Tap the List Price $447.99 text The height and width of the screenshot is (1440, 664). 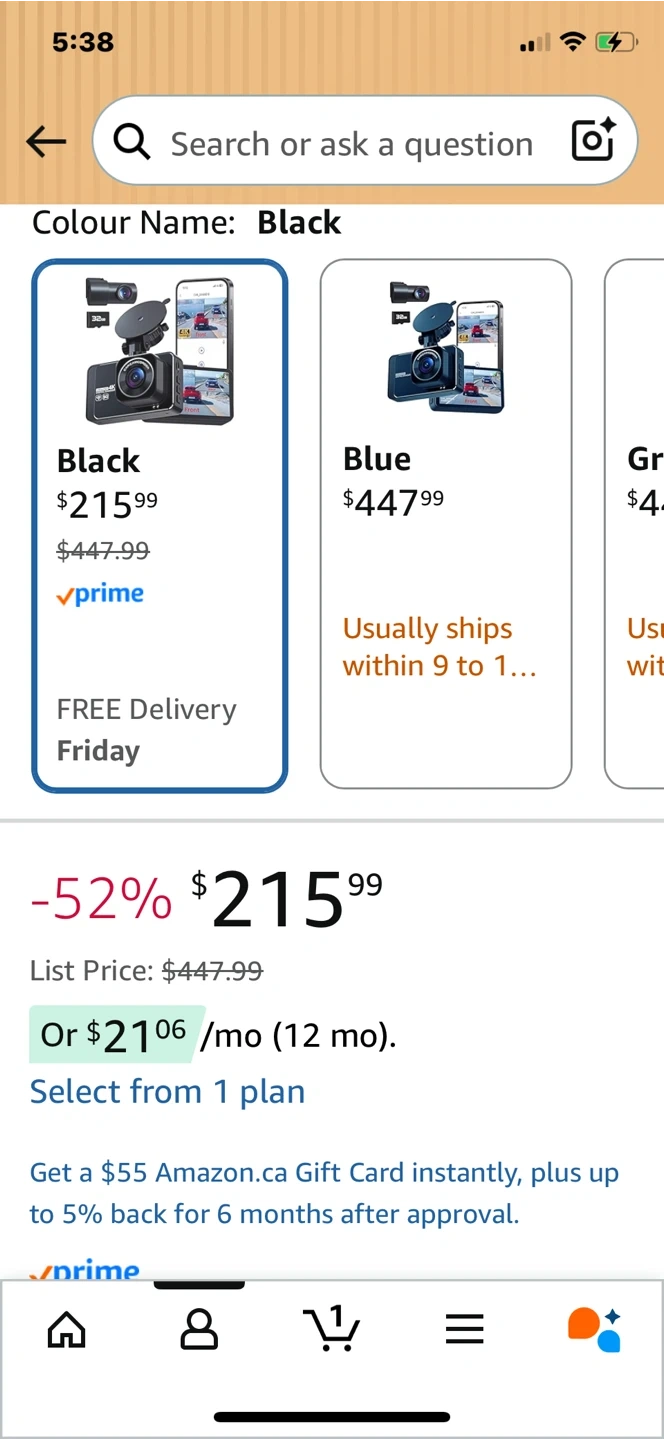pos(146,970)
